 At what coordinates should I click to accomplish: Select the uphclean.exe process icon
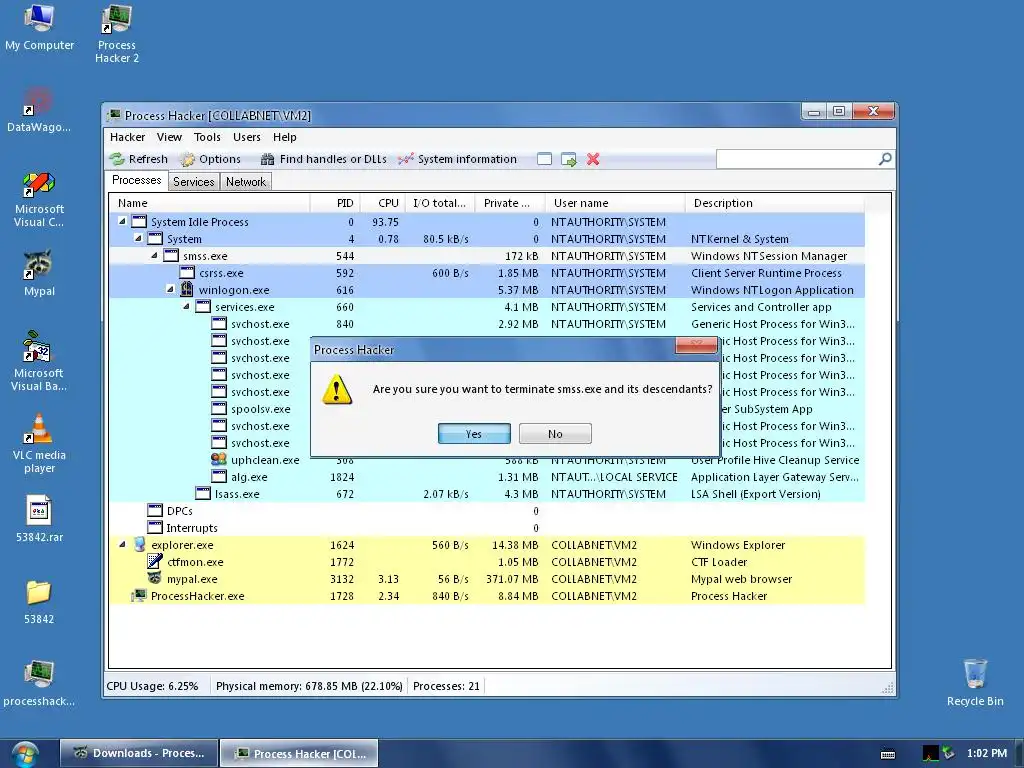pos(219,460)
